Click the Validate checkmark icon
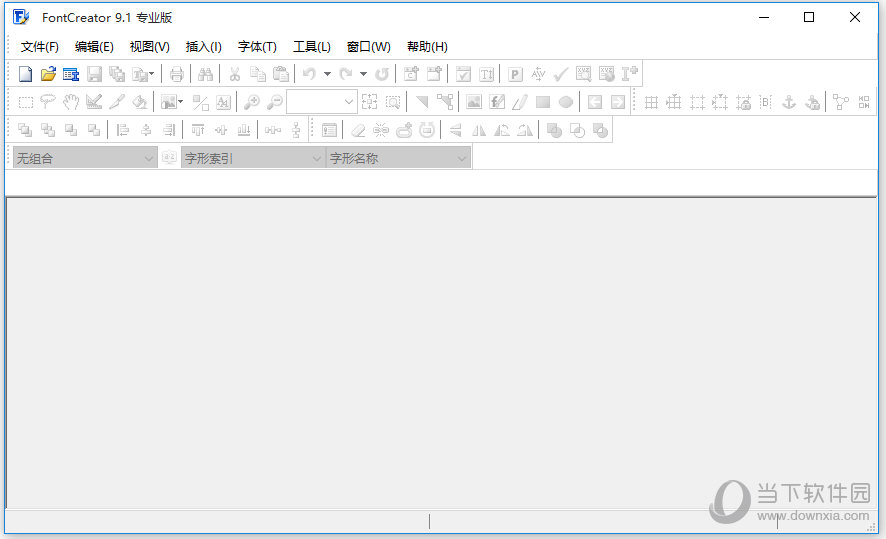 coord(561,74)
